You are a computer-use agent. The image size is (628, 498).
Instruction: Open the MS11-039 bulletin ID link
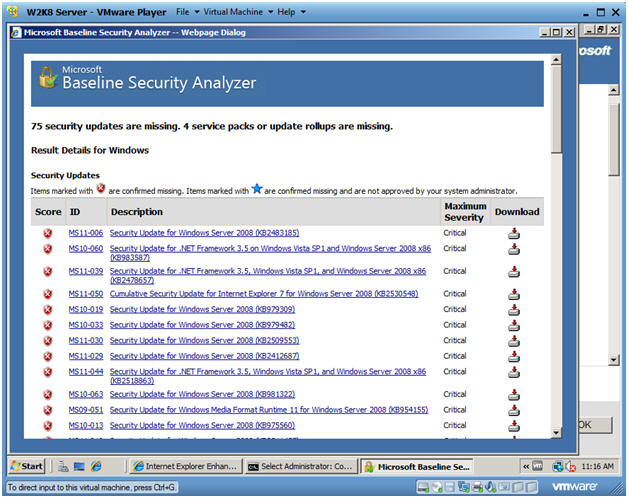pos(86,272)
